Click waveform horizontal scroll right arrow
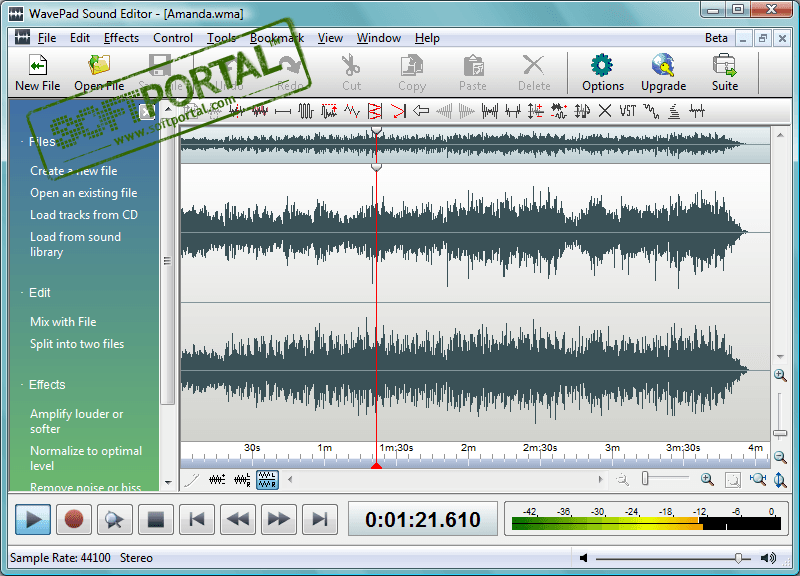The height and width of the screenshot is (576, 800). pos(601,479)
